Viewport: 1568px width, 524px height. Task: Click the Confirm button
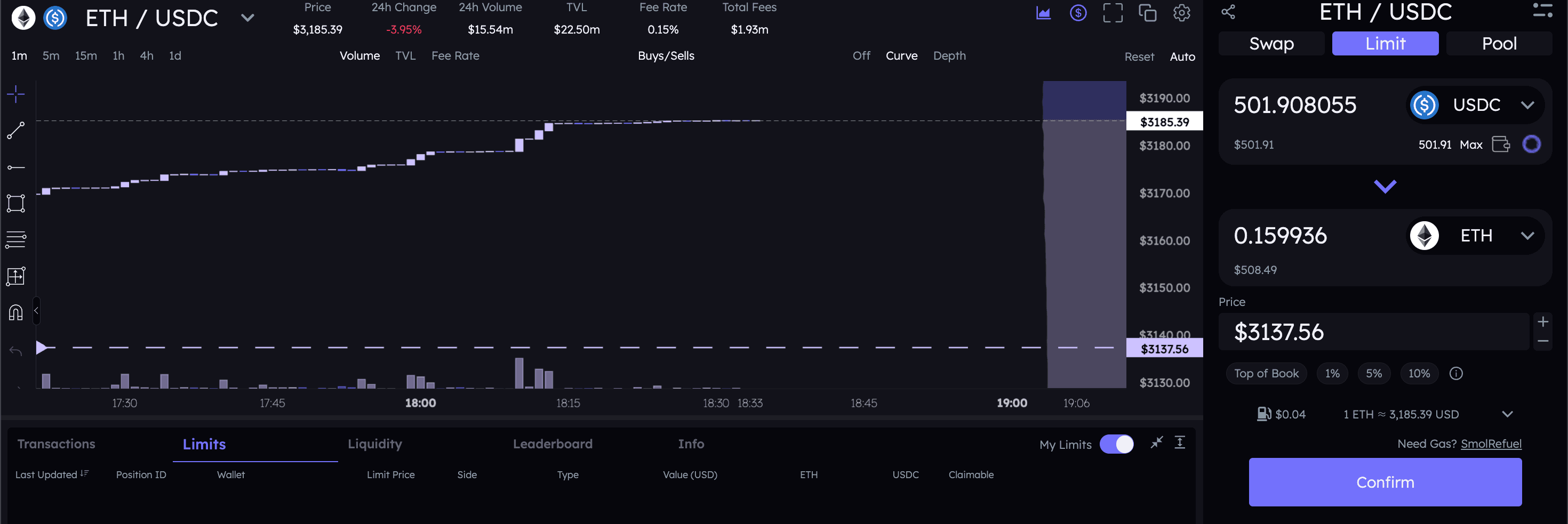click(1386, 482)
